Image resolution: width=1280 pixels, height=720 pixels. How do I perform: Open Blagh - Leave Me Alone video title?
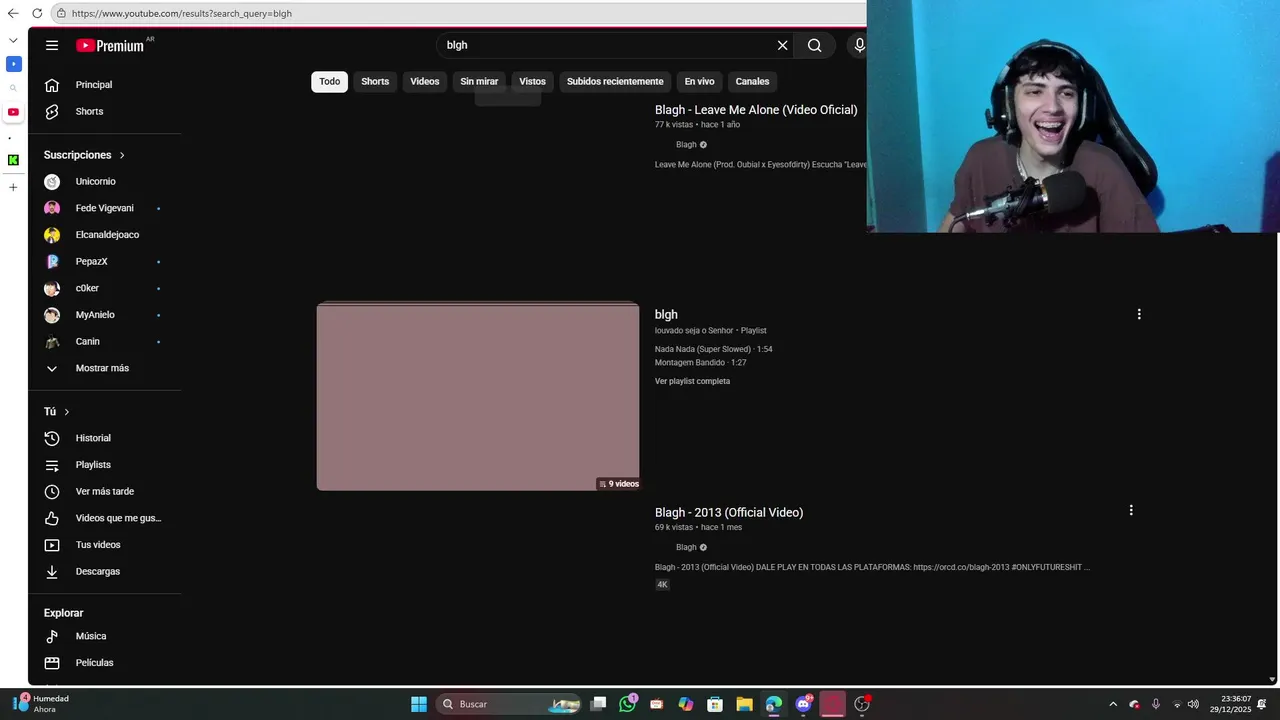click(756, 110)
